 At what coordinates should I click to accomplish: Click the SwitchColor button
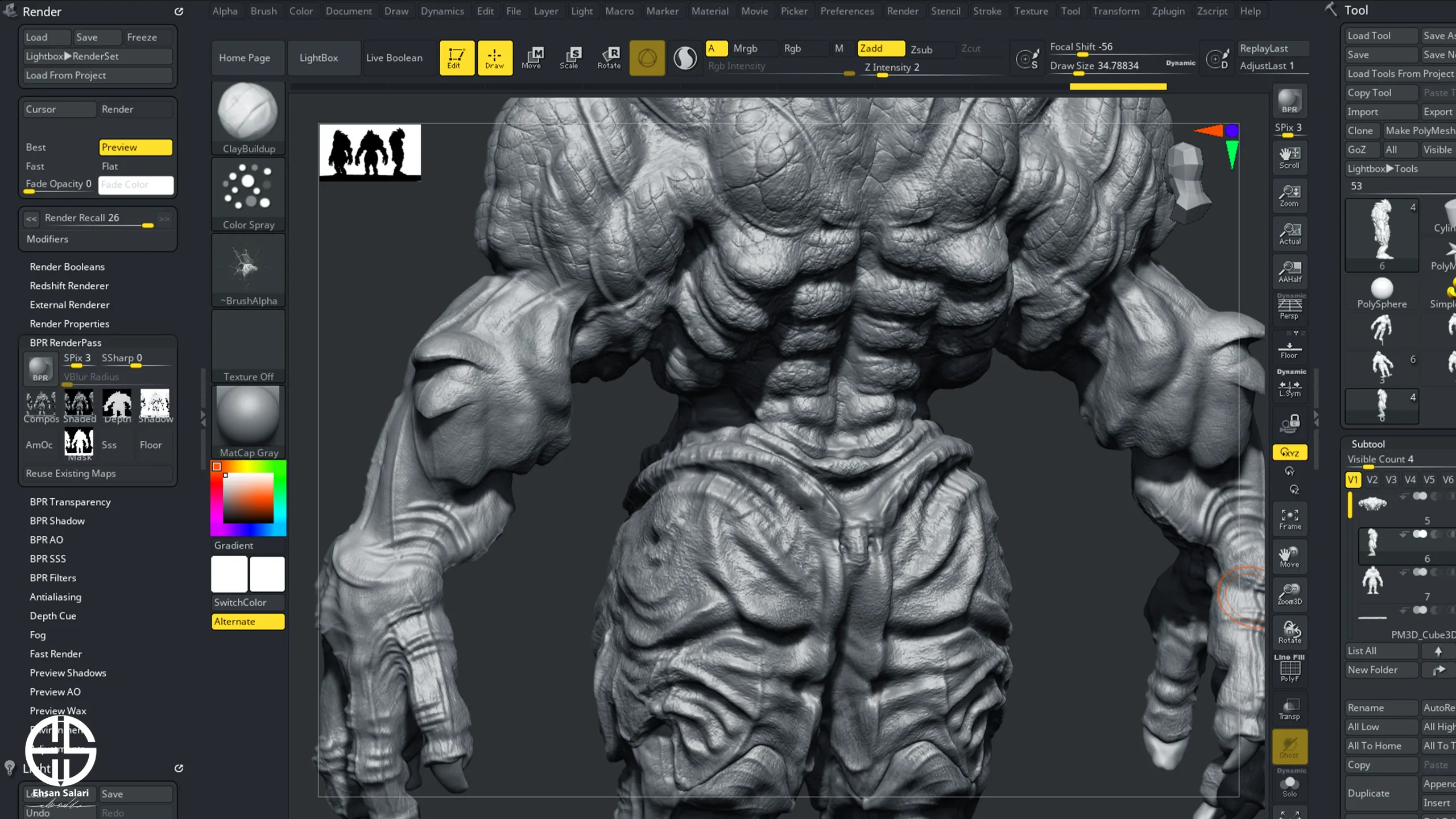[x=248, y=602]
